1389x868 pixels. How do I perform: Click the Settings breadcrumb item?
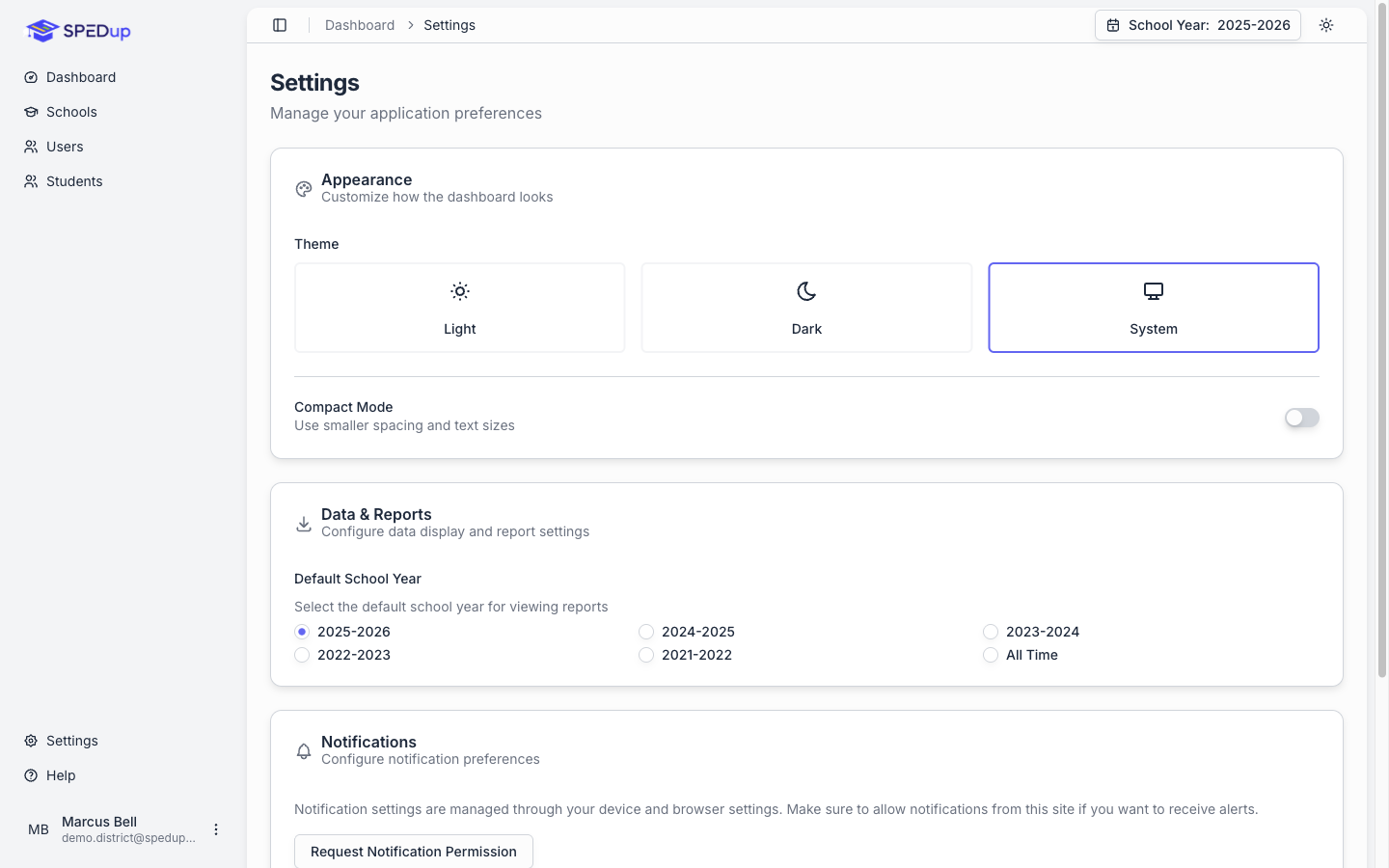point(449,25)
